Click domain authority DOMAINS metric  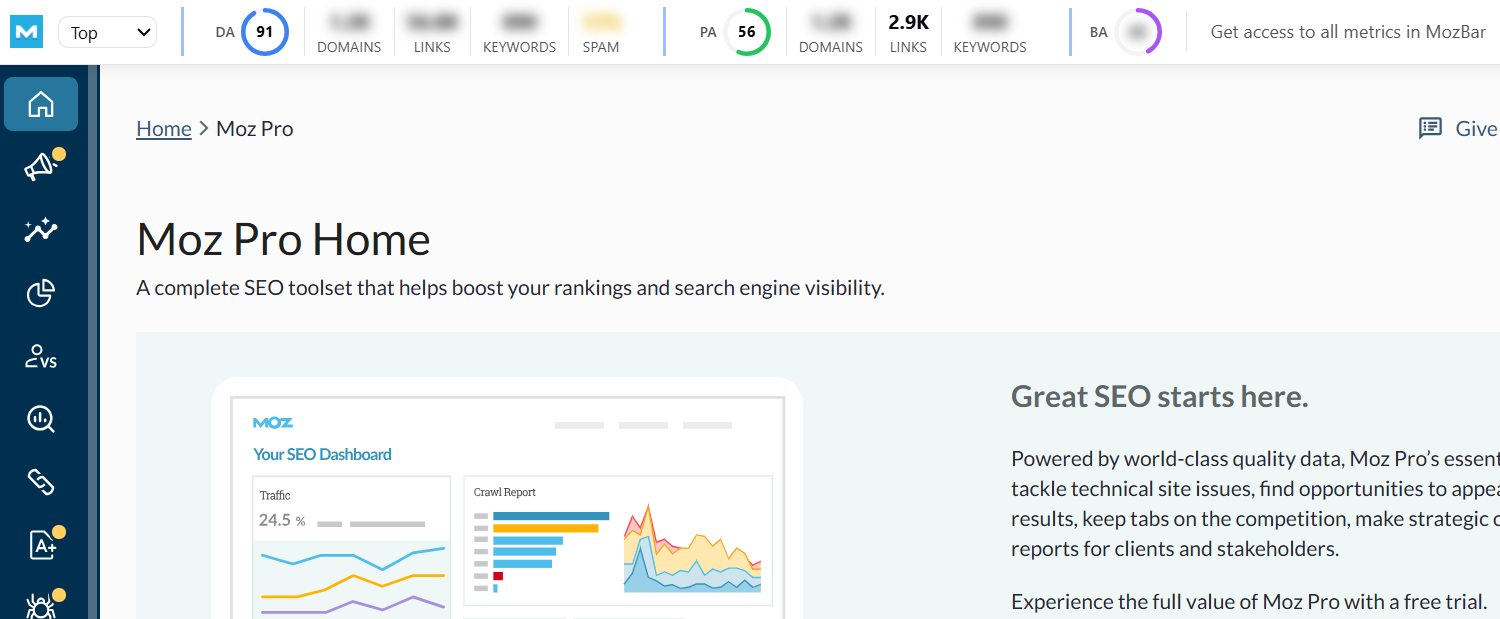pyautogui.click(x=349, y=32)
